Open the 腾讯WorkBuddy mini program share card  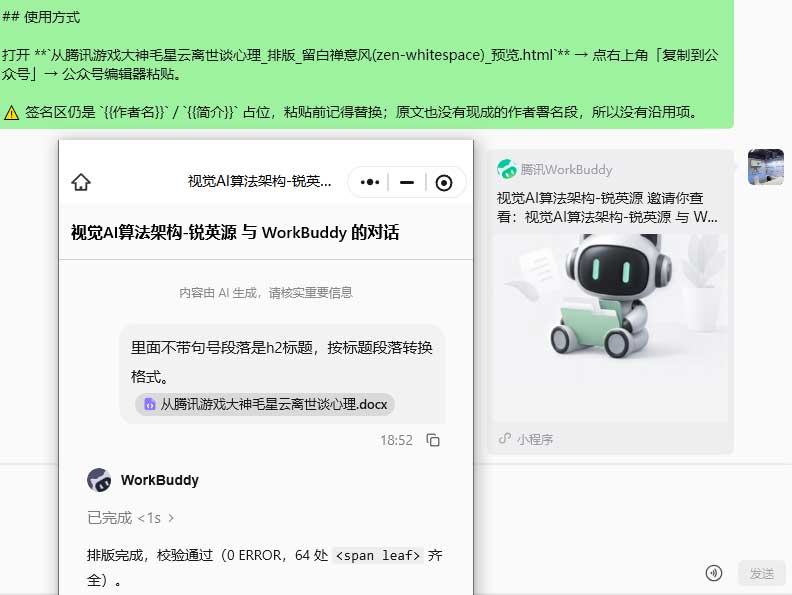point(610,302)
